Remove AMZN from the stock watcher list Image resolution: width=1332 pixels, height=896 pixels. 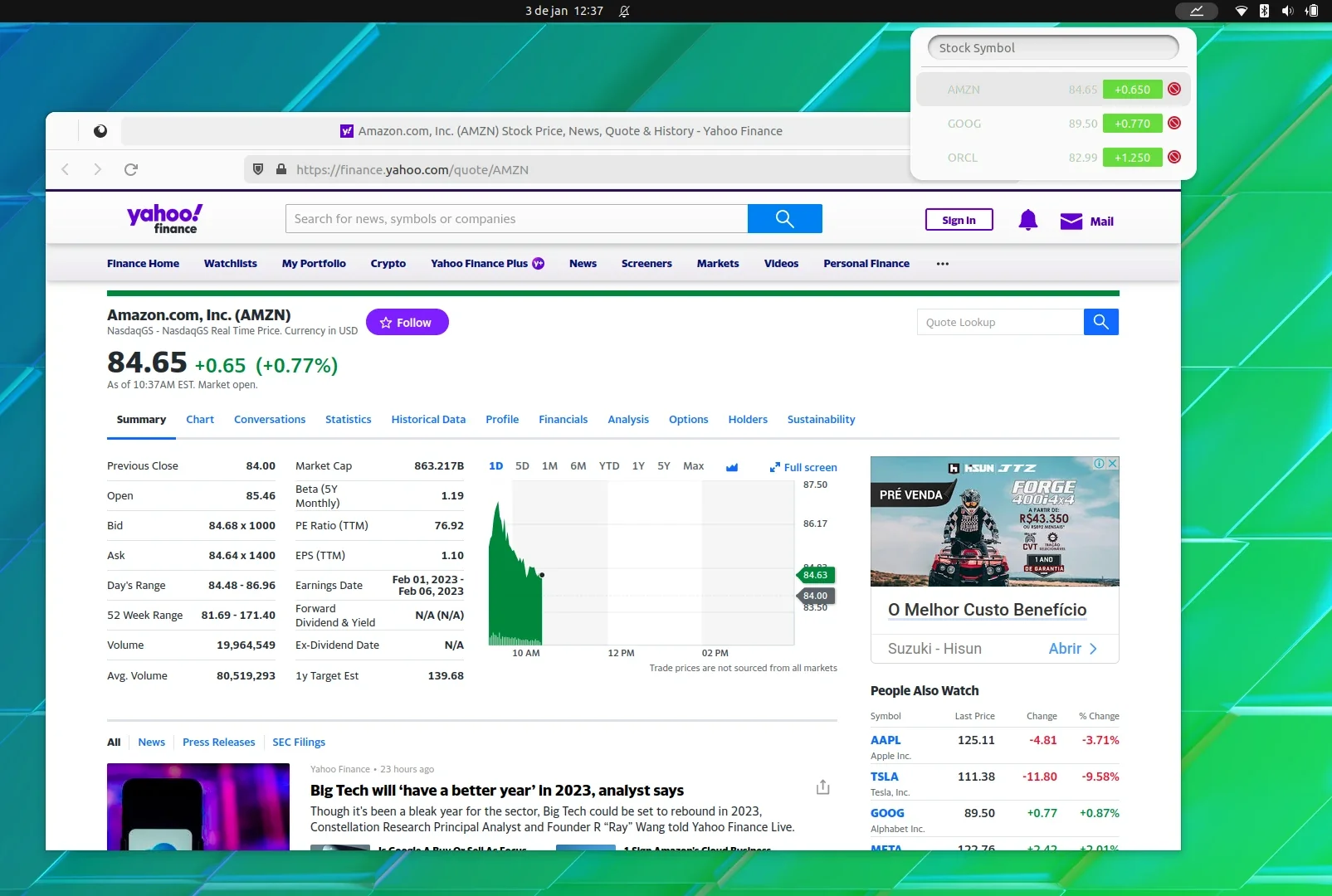pyautogui.click(x=1174, y=89)
